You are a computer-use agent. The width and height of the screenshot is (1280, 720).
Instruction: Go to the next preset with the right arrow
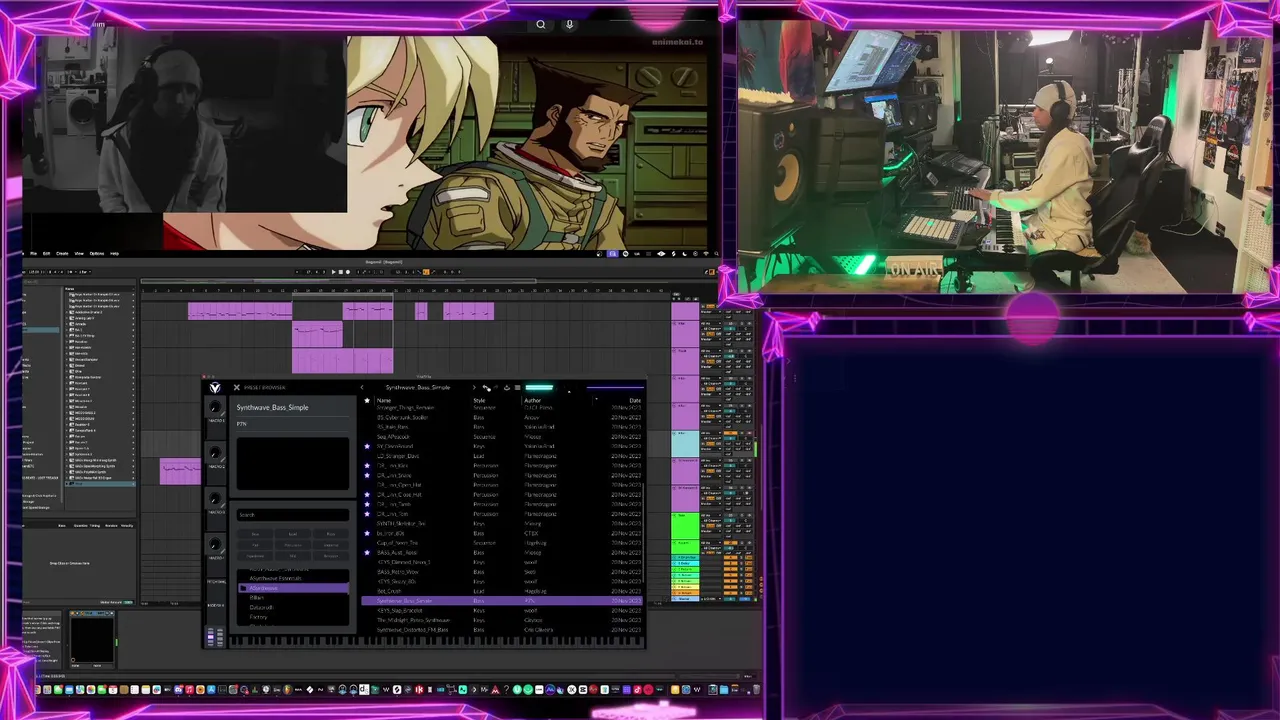[474, 387]
